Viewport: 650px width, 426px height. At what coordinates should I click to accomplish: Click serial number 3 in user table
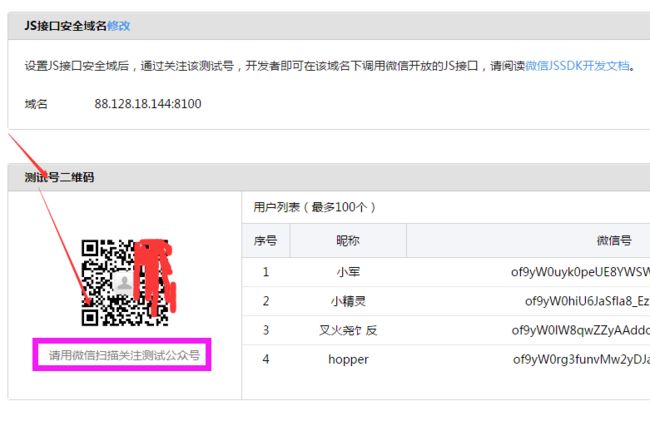click(x=266, y=330)
